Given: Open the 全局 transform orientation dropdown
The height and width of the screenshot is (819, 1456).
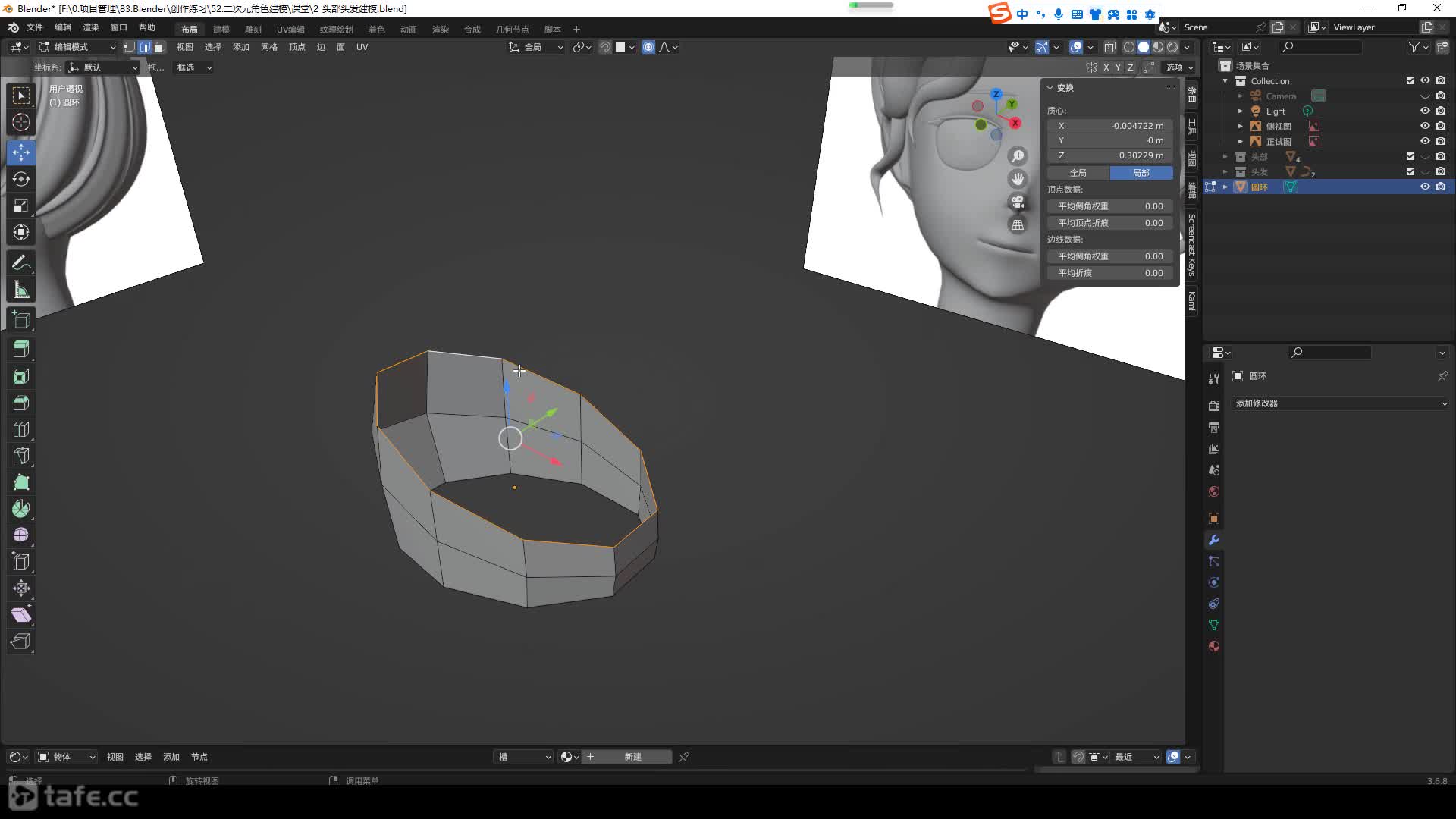Looking at the screenshot, I should (x=536, y=47).
